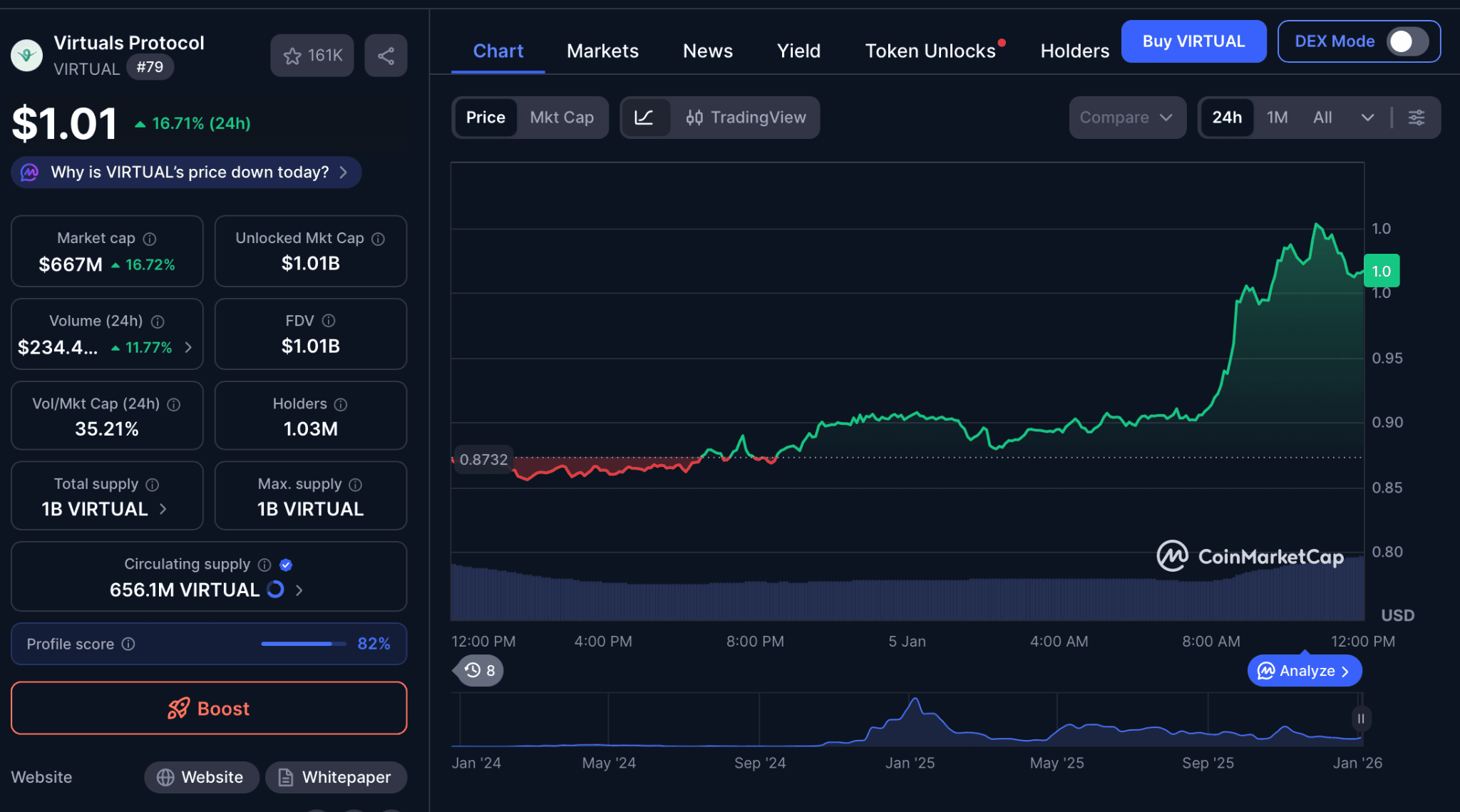Open the Why is VIRTUAL's price down banner
Viewport: 1460px width, 812px height.
185,172
